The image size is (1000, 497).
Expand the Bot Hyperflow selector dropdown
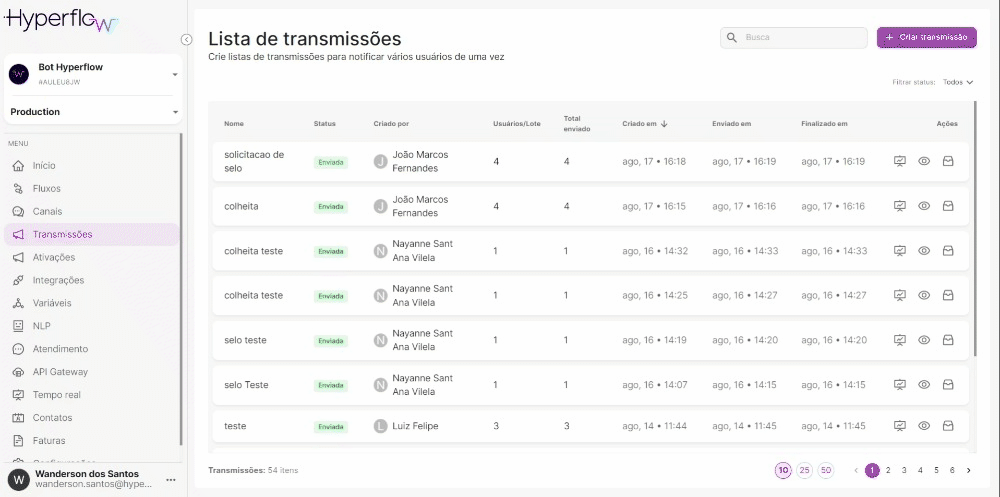(175, 74)
